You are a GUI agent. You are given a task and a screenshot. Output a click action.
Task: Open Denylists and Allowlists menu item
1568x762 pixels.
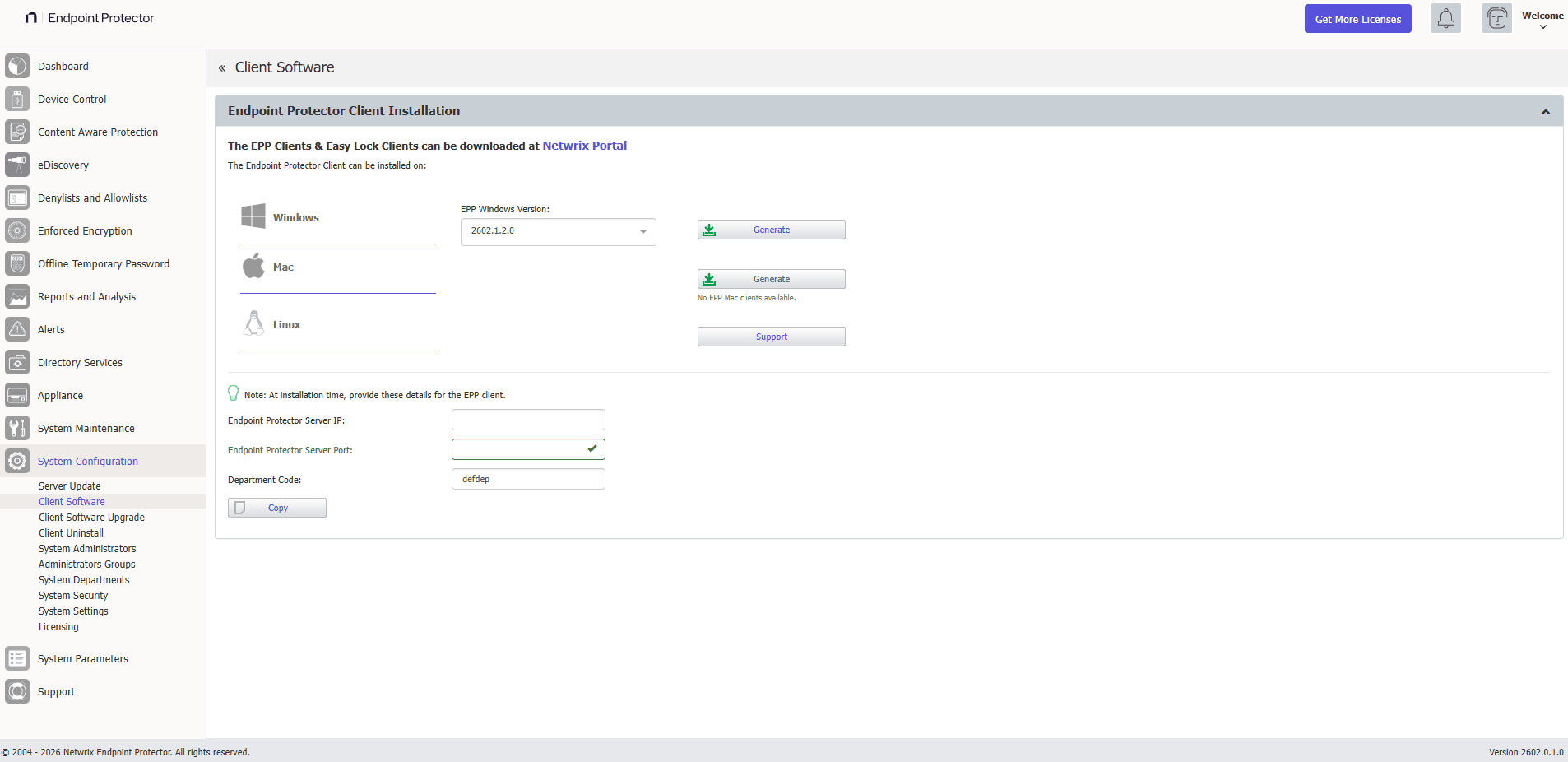pyautogui.click(x=93, y=198)
